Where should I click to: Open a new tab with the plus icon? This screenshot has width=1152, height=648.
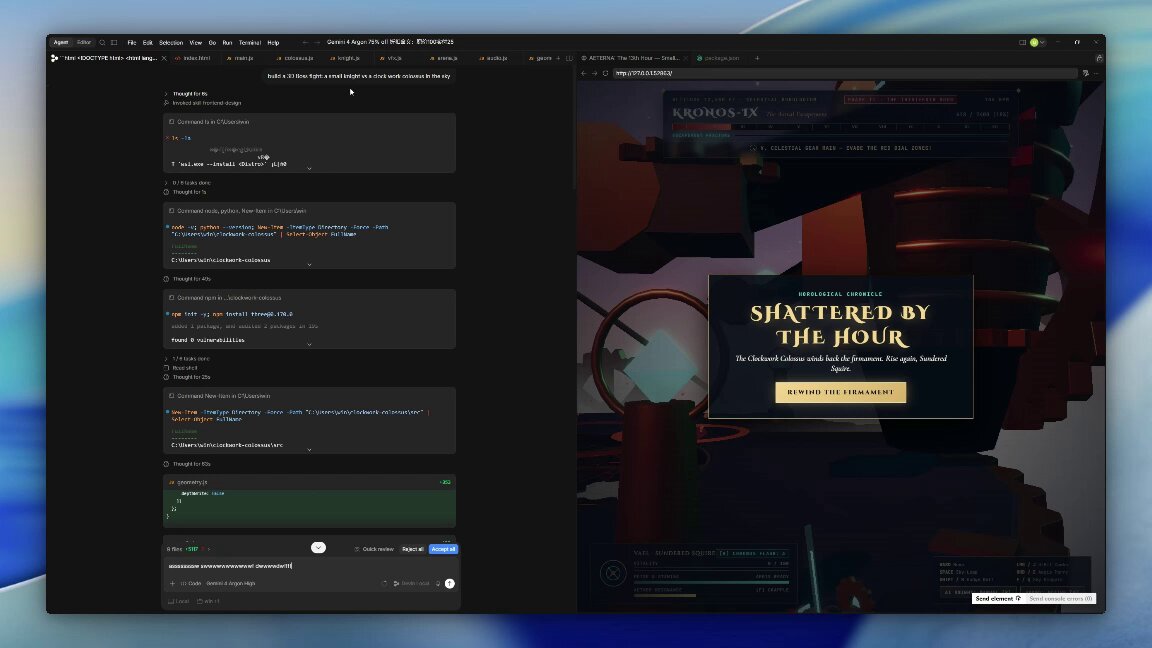pyautogui.click(x=757, y=58)
